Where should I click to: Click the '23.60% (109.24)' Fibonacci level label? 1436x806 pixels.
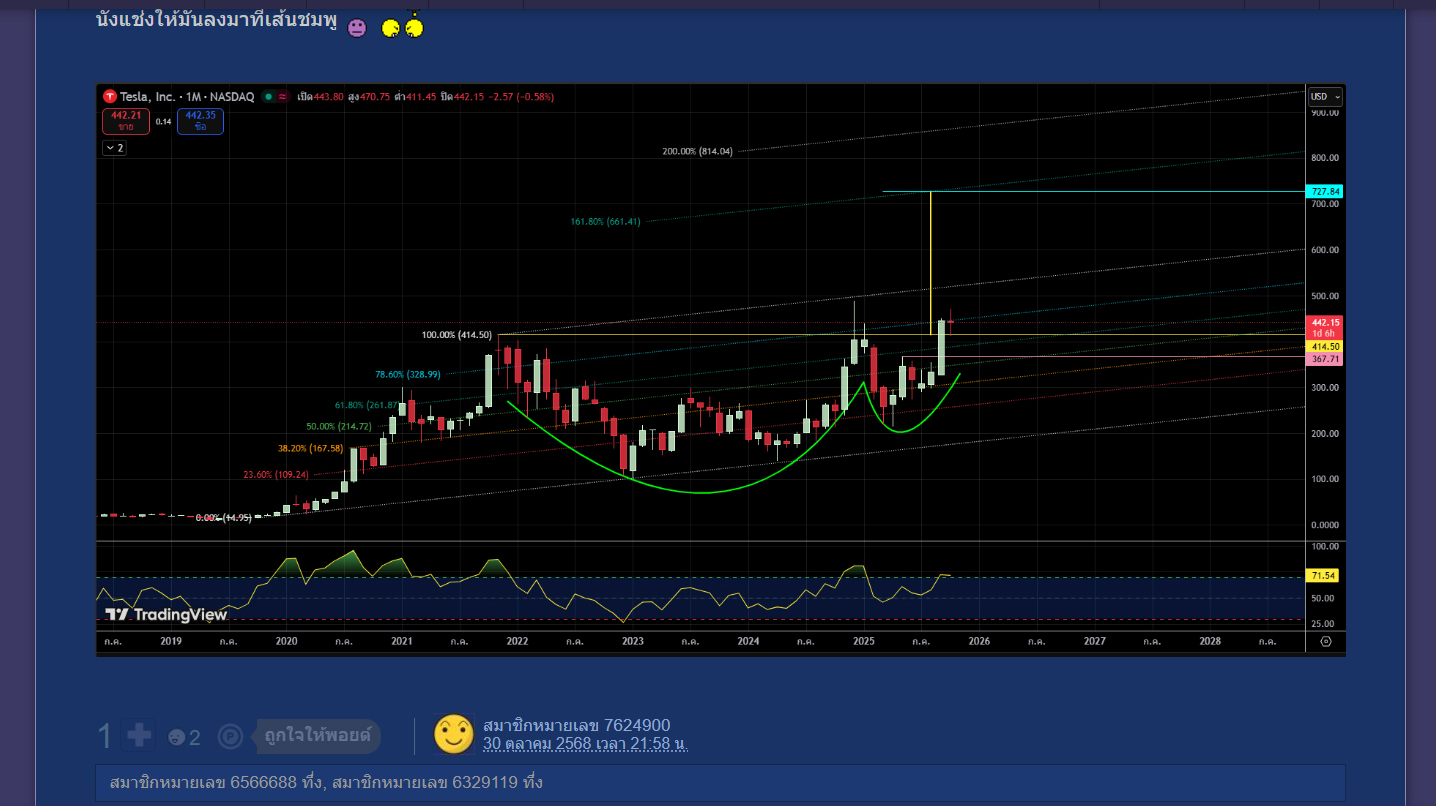pos(276,474)
